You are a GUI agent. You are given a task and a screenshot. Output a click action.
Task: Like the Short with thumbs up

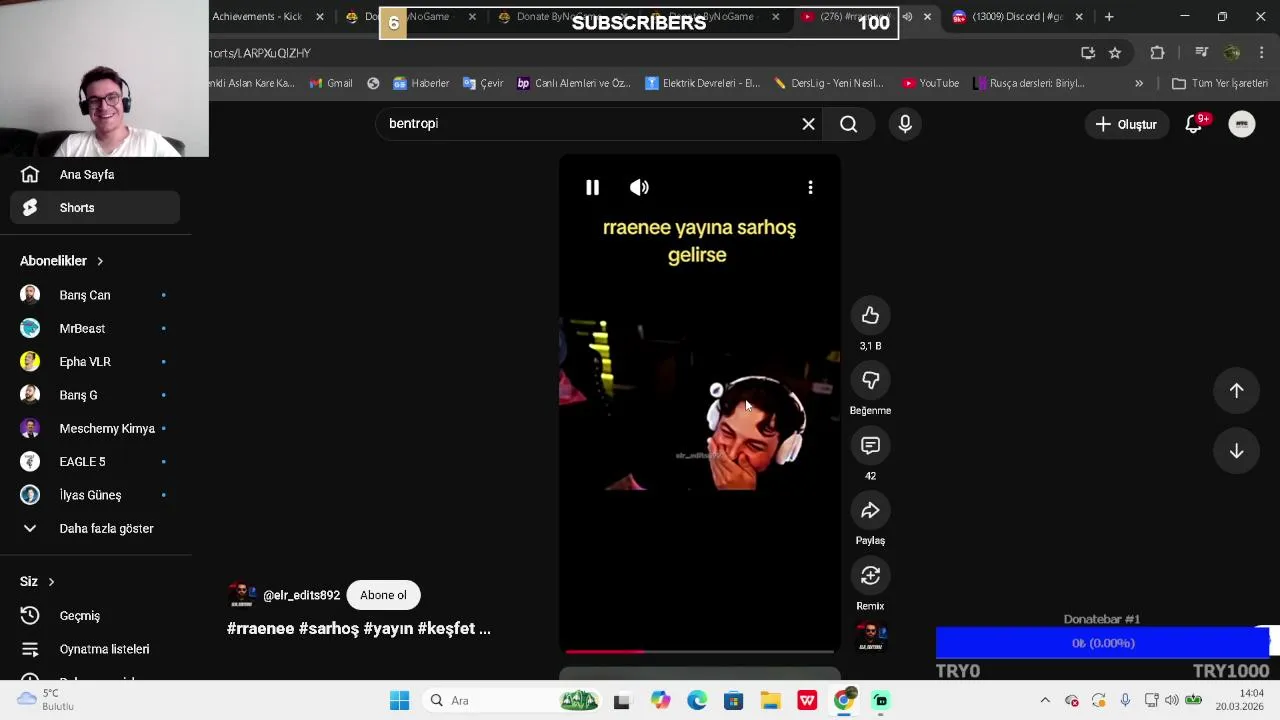(870, 316)
